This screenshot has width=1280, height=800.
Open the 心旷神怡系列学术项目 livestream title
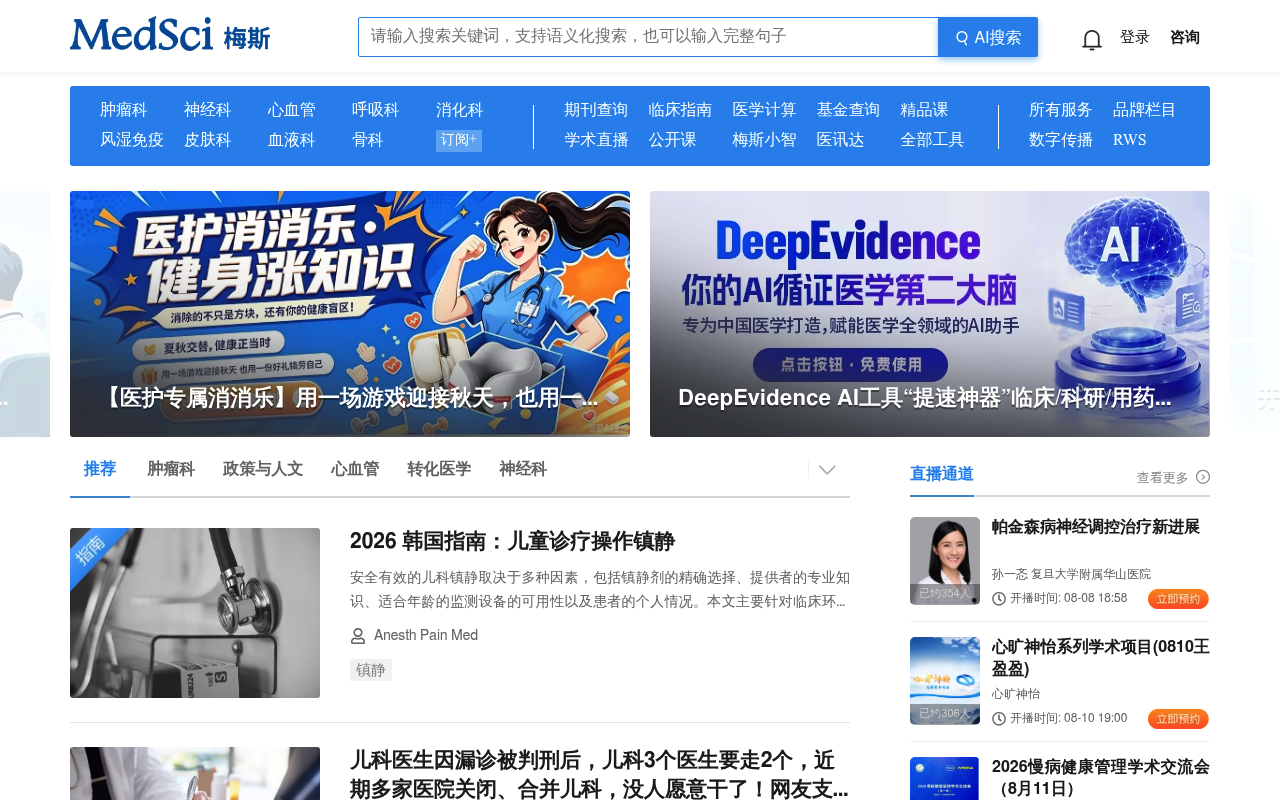tap(1101, 658)
